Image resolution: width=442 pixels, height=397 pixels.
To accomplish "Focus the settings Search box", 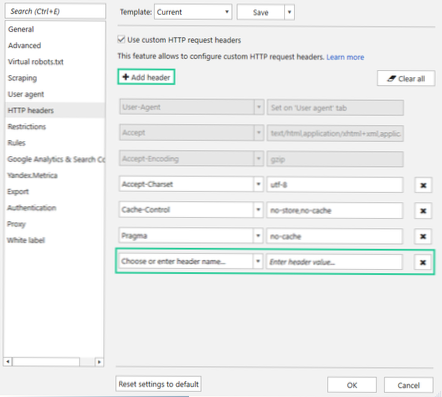I will click(55, 11).
